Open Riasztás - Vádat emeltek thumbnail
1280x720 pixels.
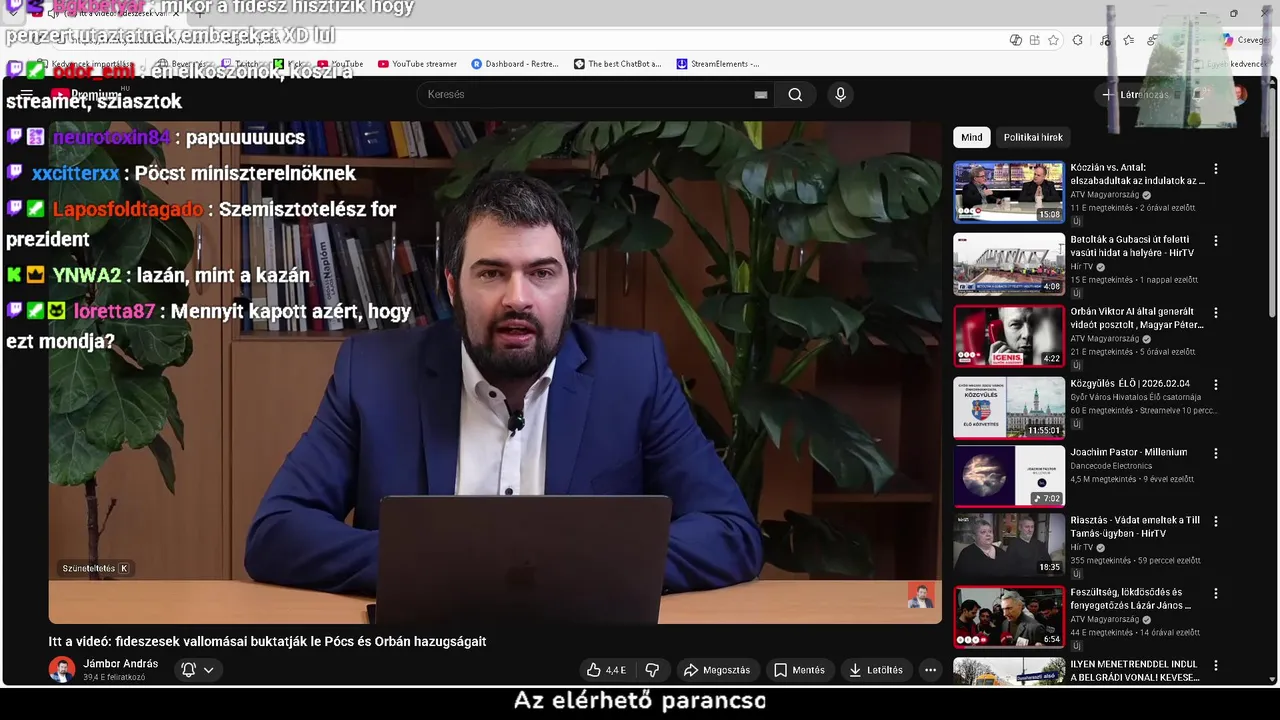(x=1009, y=544)
